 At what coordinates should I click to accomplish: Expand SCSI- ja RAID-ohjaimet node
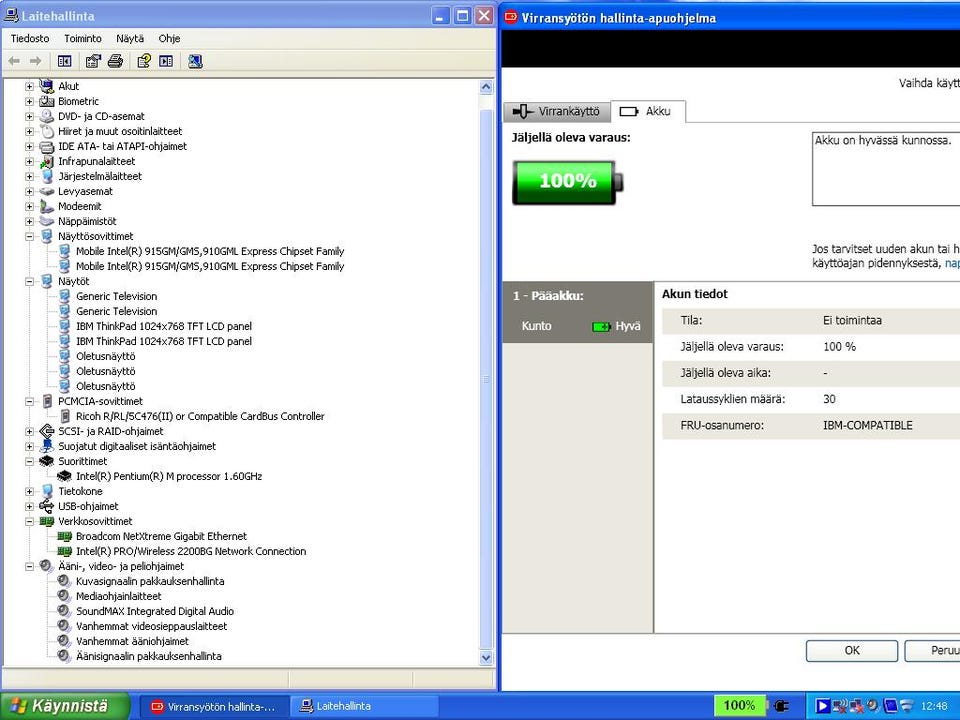click(29, 432)
